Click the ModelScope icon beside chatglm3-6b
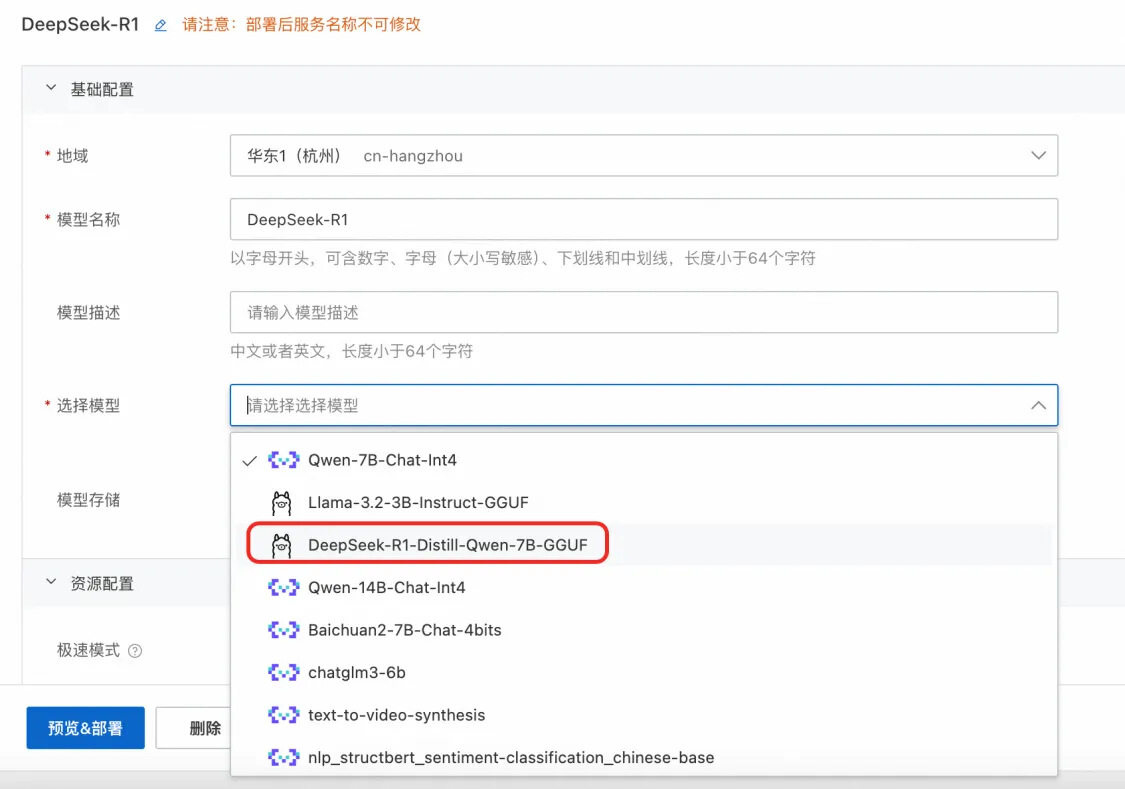1125x789 pixels. (283, 673)
